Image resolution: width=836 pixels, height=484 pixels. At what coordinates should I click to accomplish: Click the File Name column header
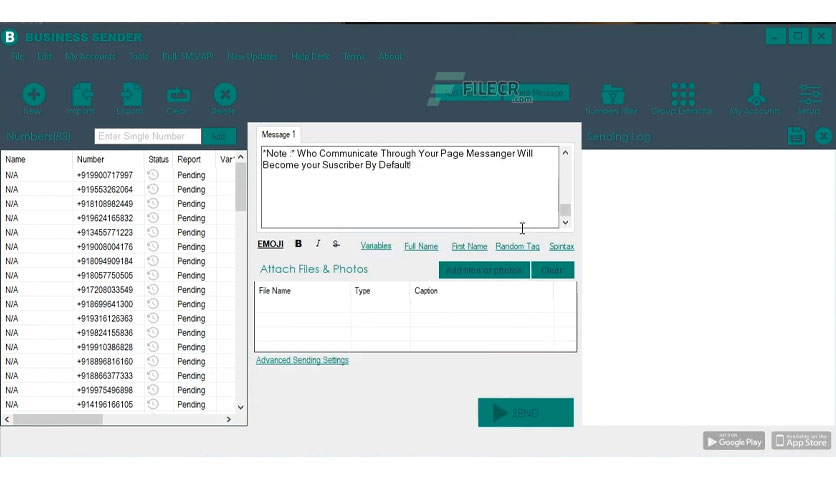point(302,291)
